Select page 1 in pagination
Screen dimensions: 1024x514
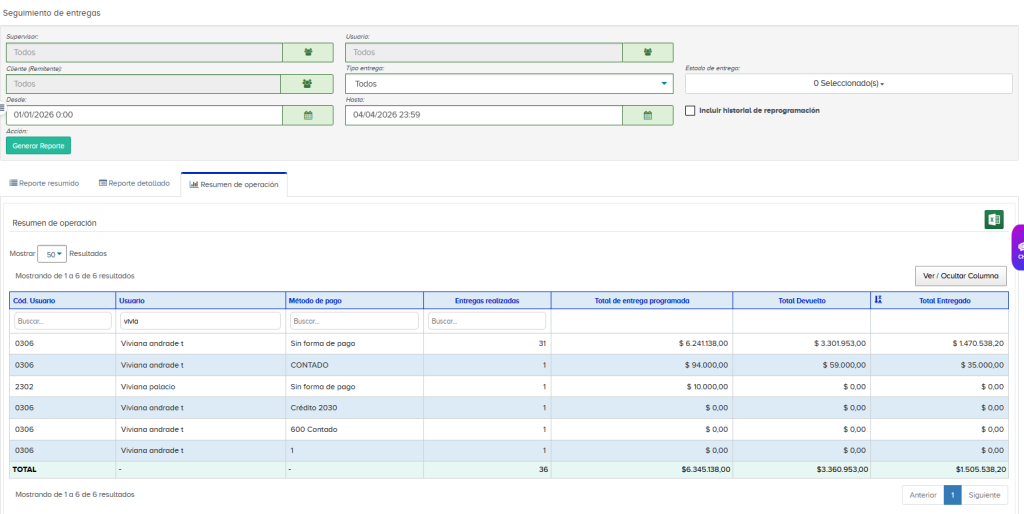click(x=953, y=495)
